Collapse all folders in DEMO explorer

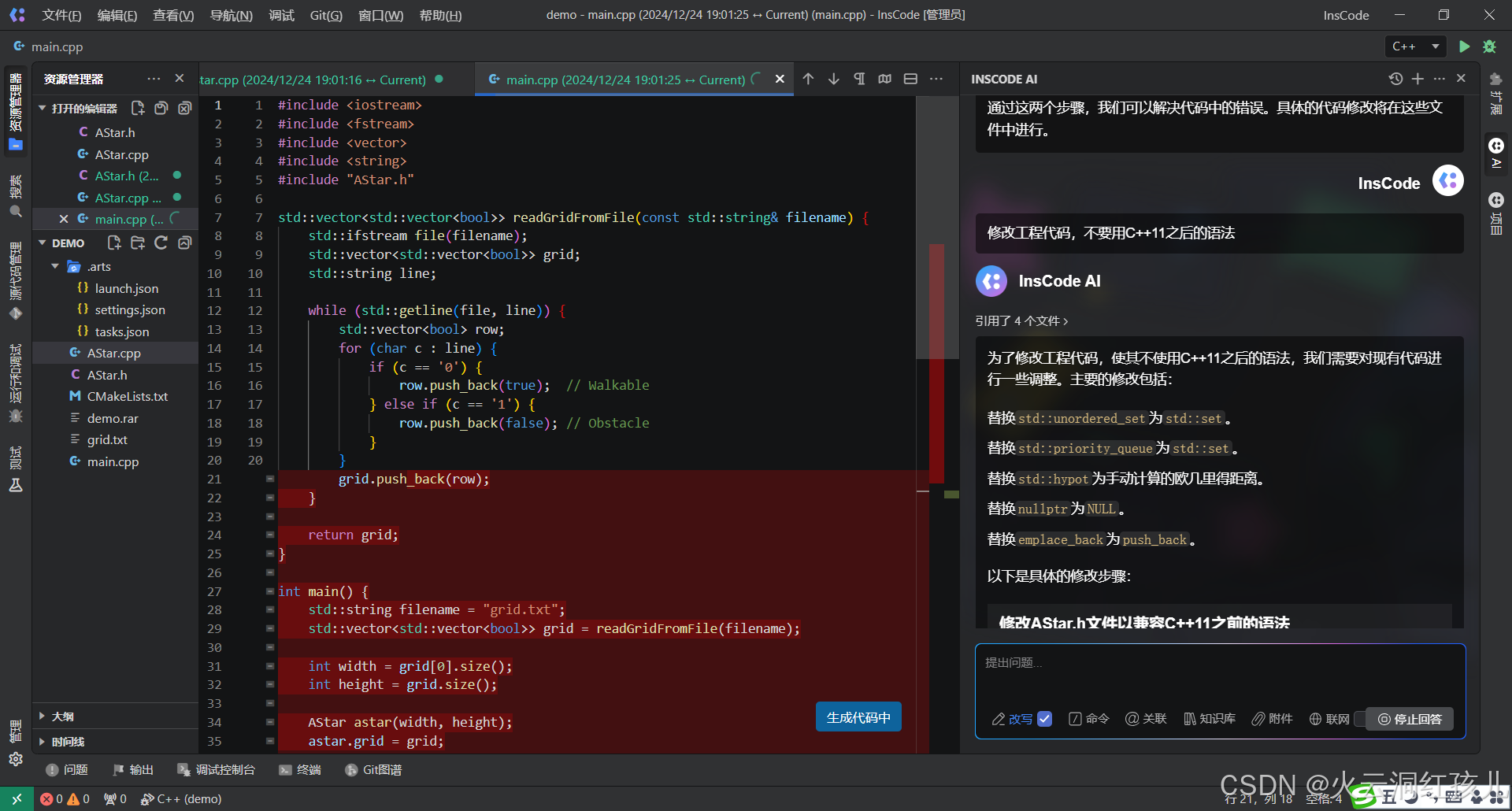coord(185,243)
